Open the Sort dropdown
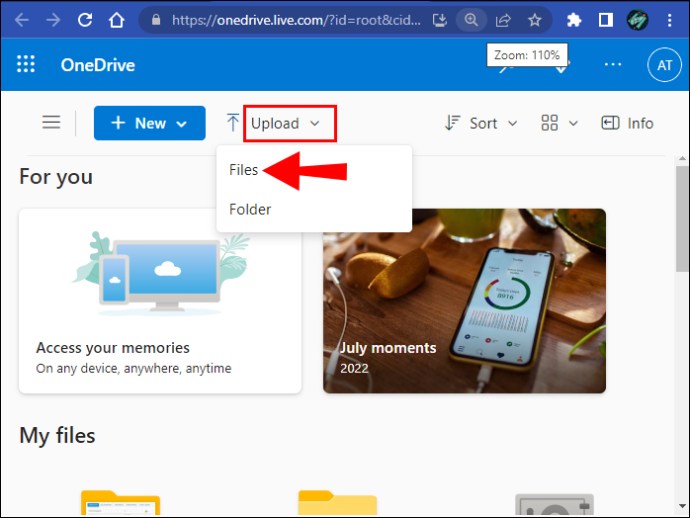This screenshot has height=518, width=690. tap(481, 123)
